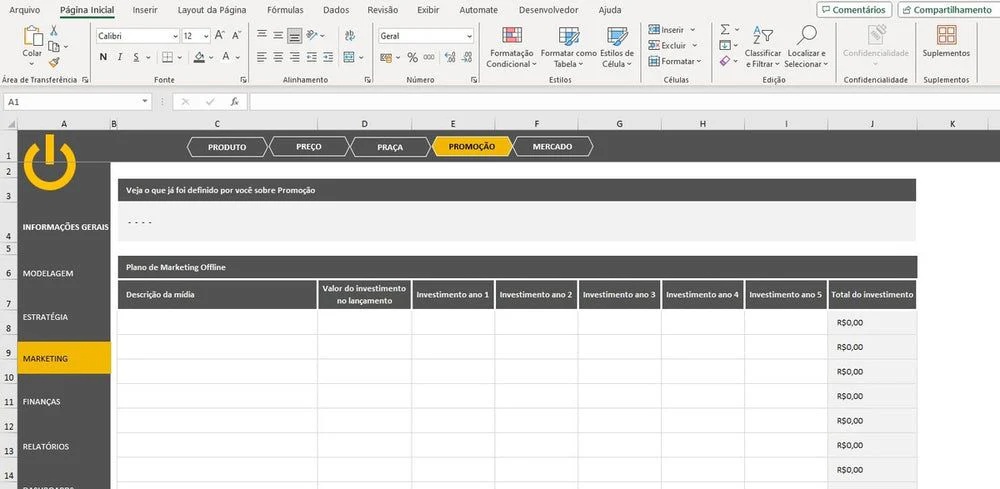Open Suplementos add-ins

[x=946, y=42]
